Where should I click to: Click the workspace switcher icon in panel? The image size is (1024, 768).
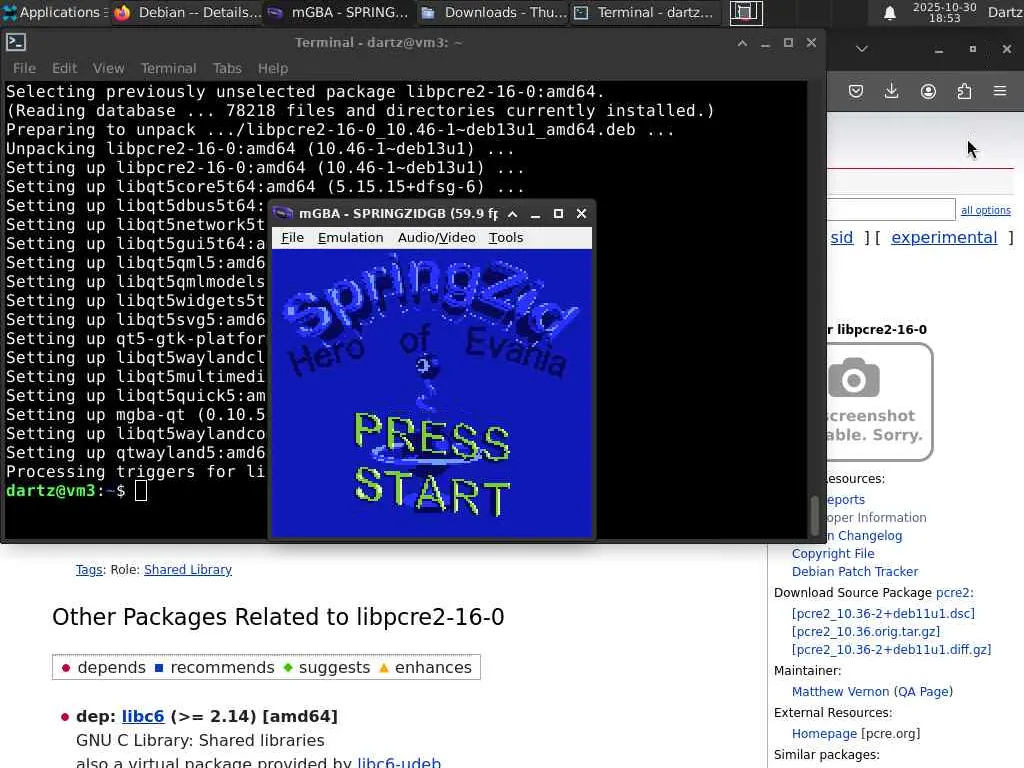(746, 12)
